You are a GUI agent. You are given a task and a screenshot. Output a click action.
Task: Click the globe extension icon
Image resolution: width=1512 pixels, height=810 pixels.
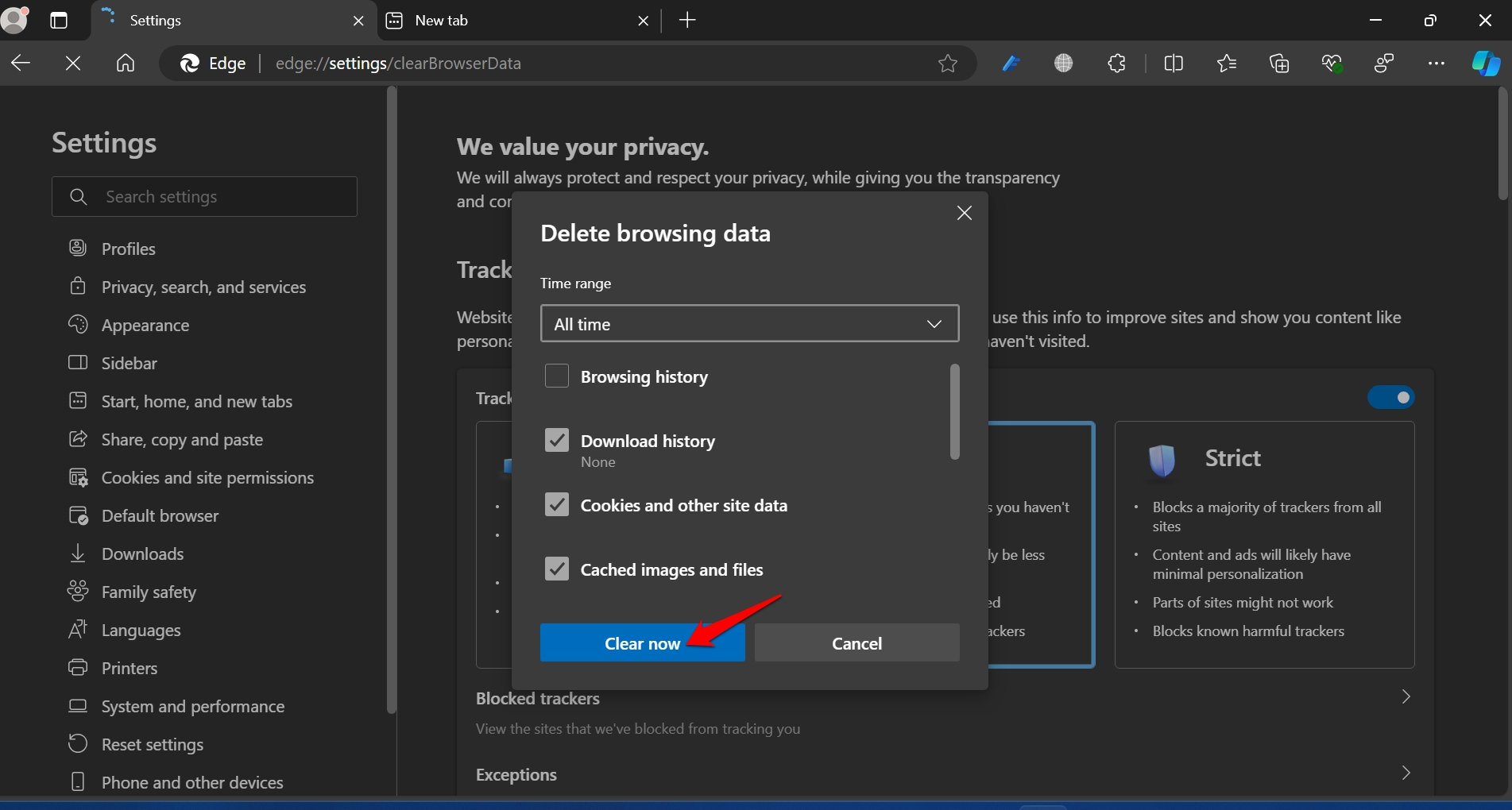pos(1063,63)
